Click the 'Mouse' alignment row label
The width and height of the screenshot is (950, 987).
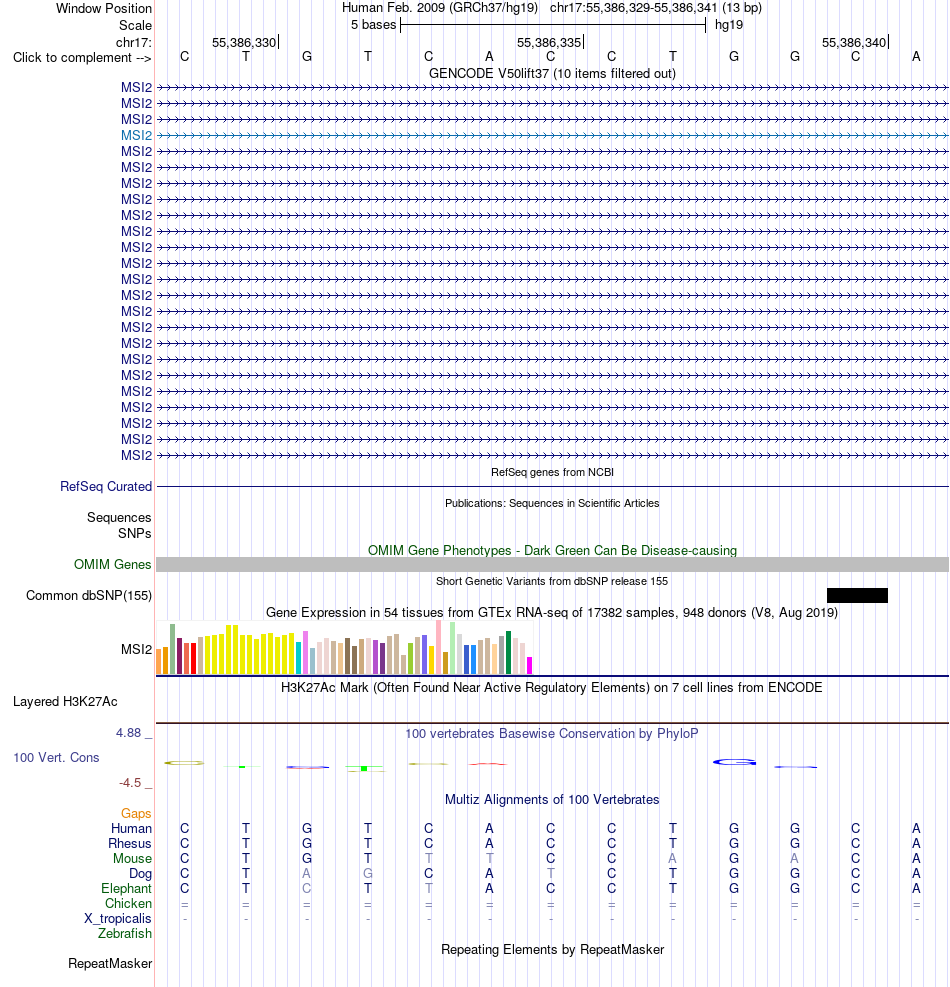(x=132, y=859)
